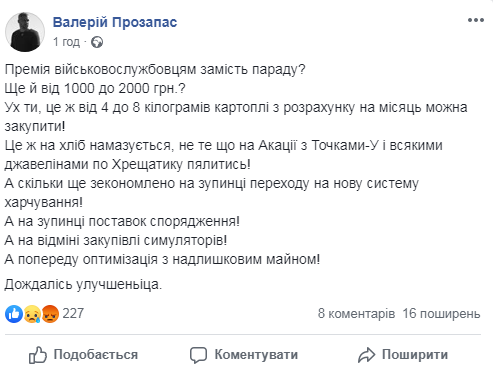Click the globe public privacy icon
The image size is (493, 373).
[97, 42]
